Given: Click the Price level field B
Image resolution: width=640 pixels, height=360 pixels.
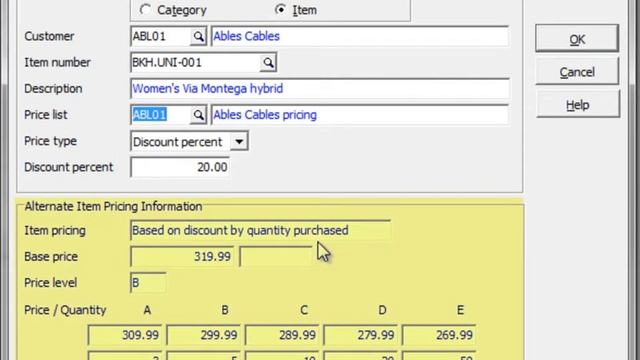Looking at the screenshot, I should (148, 282).
